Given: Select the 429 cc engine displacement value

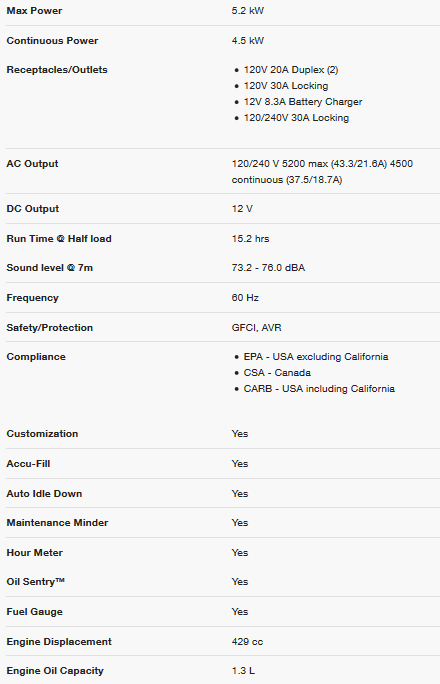Looking at the screenshot, I should click(247, 642).
